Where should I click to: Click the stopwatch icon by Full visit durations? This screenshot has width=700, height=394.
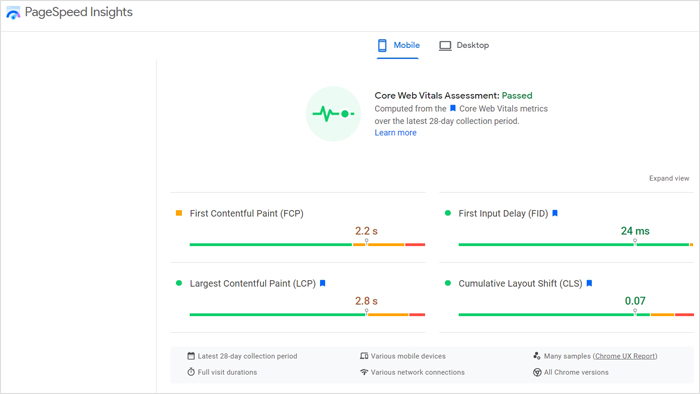[x=191, y=372]
